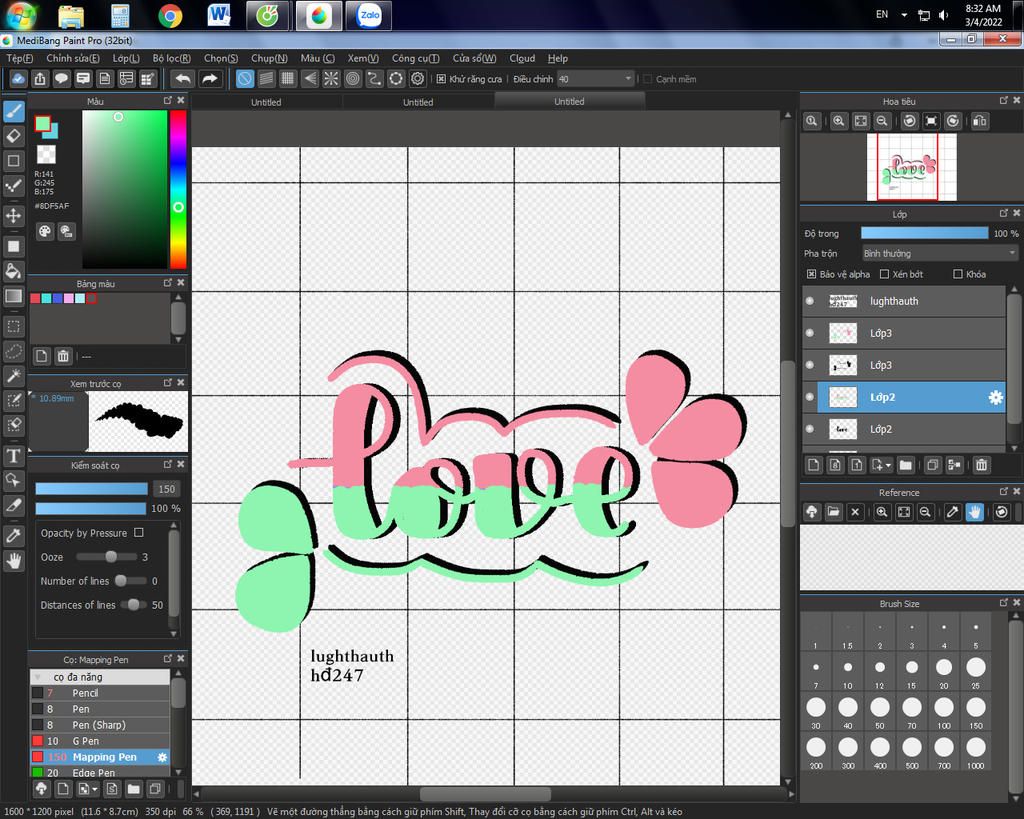Enable the Xén bớt checkbox
This screenshot has width=1024, height=819.
click(884, 274)
